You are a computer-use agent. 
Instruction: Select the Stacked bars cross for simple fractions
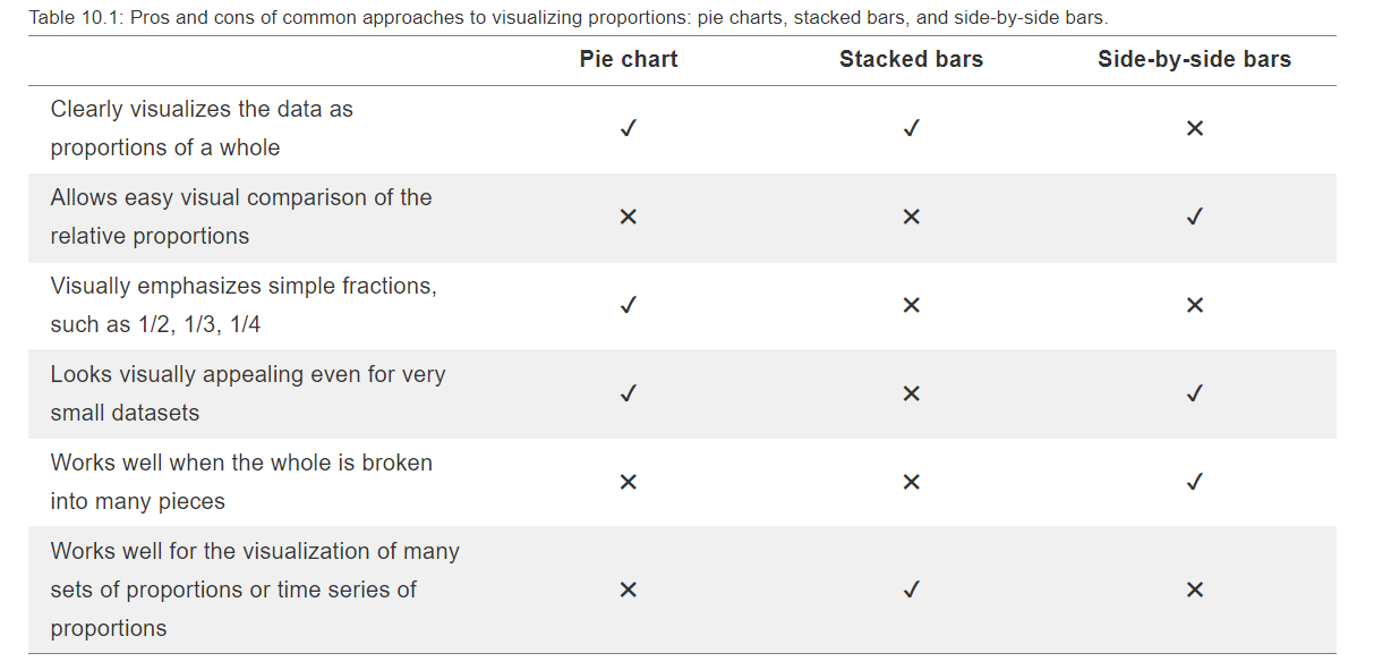911,305
